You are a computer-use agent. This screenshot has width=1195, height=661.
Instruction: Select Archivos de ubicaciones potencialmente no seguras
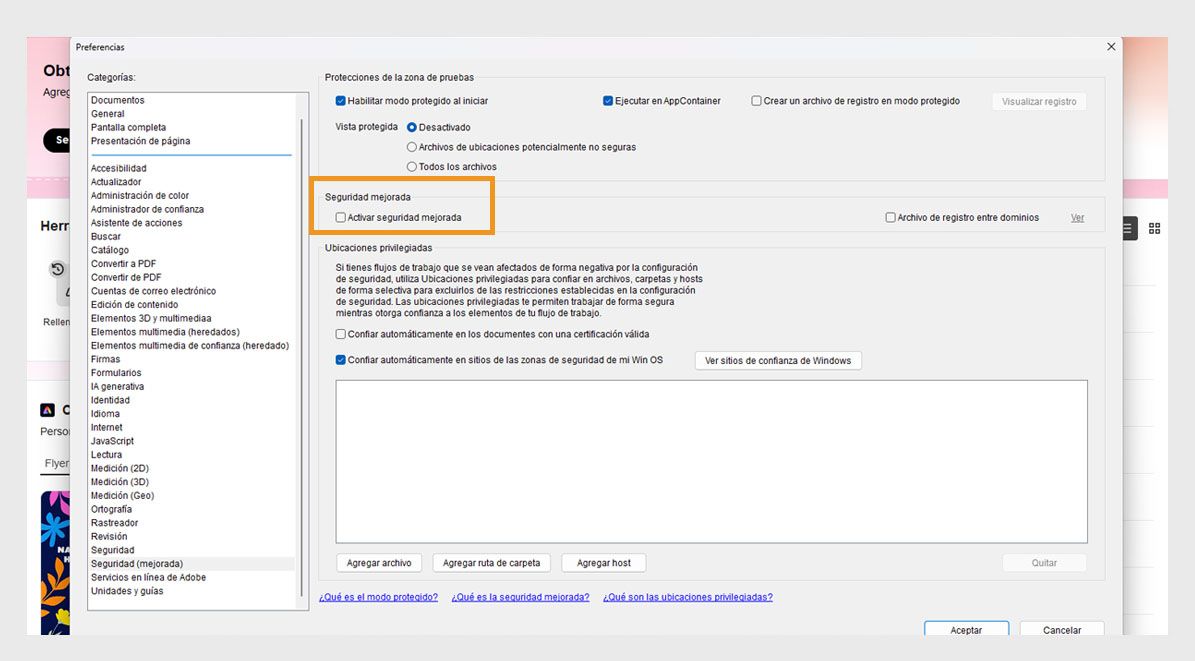pos(412,147)
